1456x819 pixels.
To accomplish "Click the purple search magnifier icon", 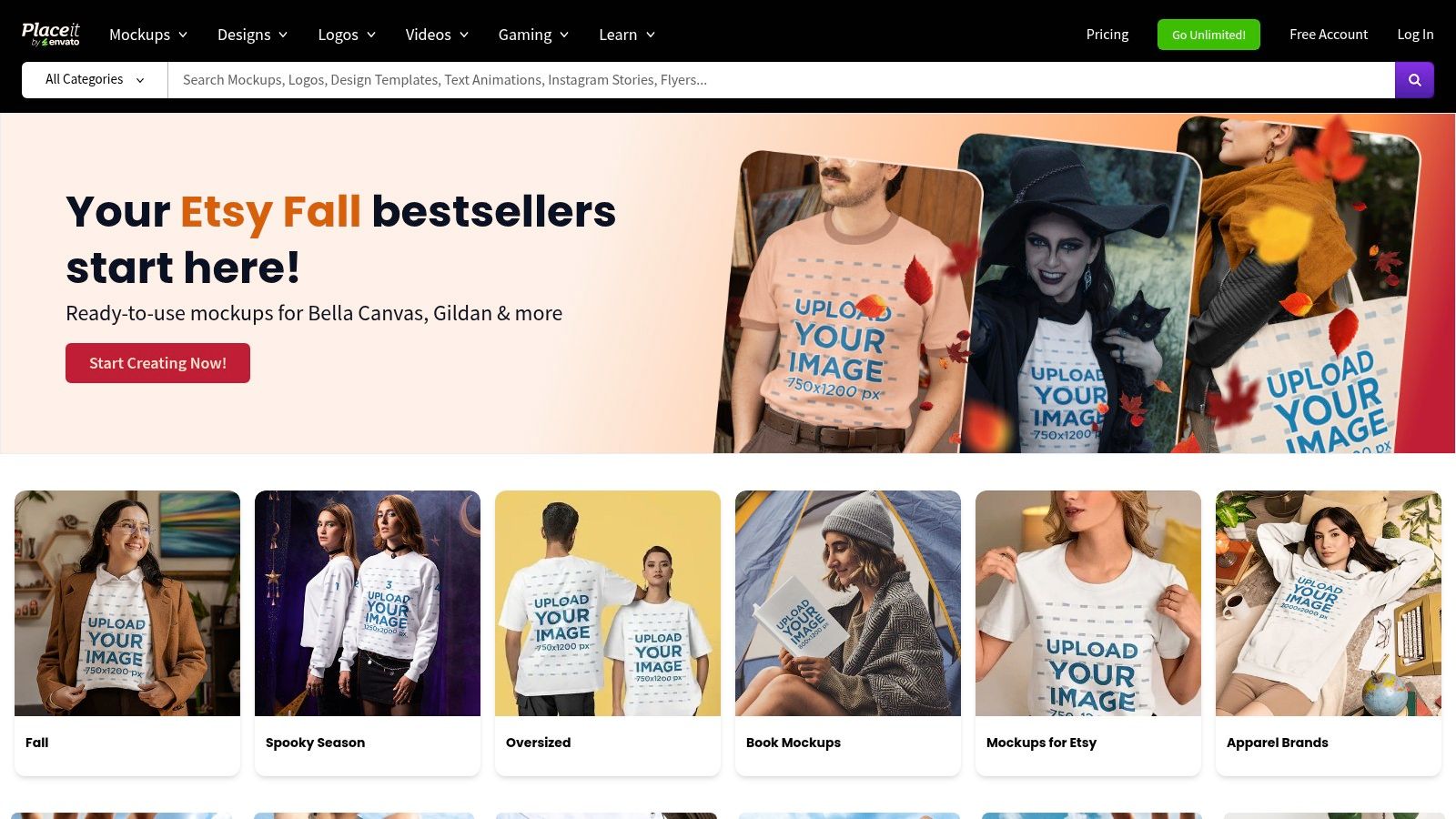I will click(x=1414, y=80).
